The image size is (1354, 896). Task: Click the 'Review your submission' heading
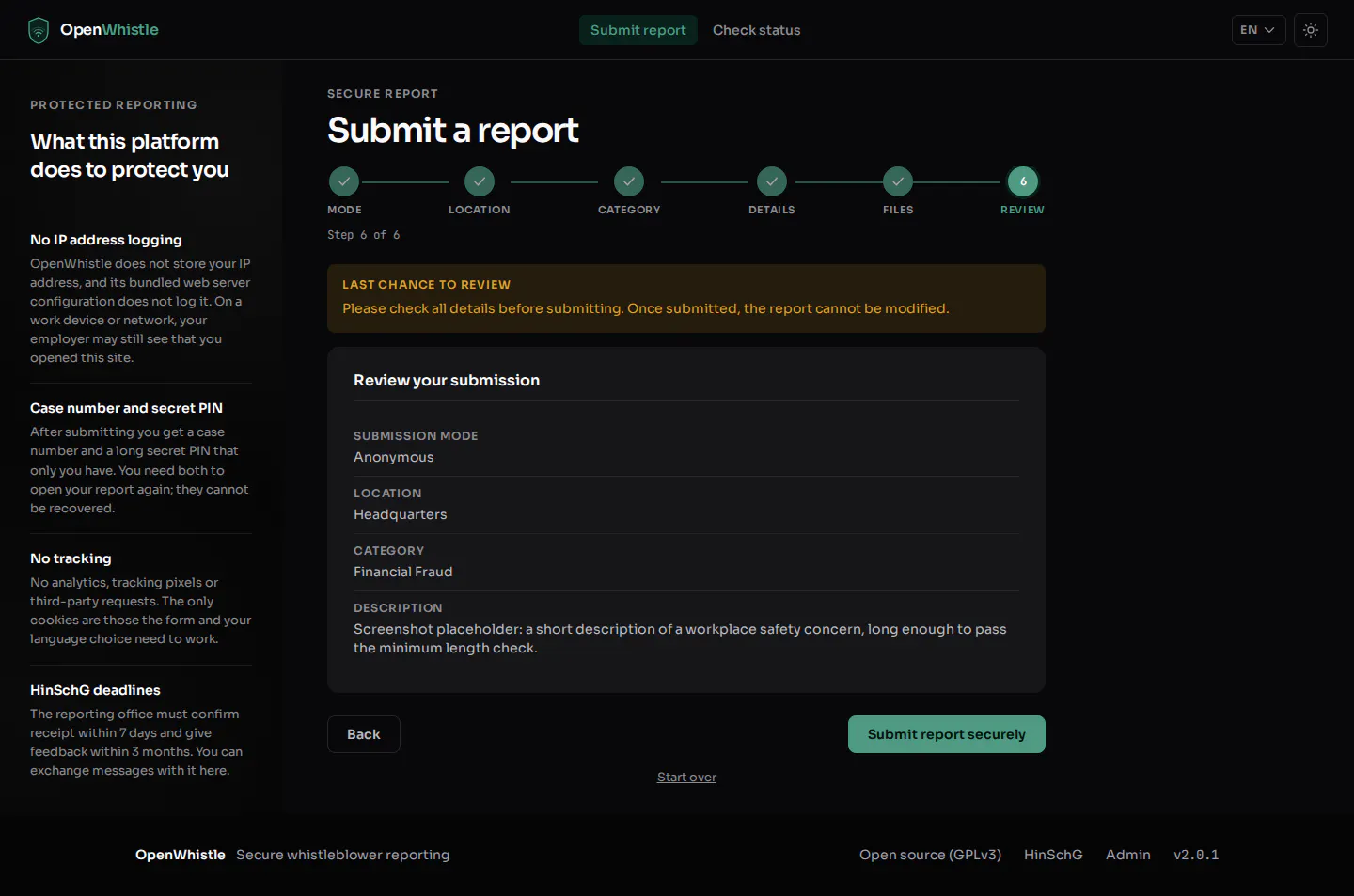tap(447, 380)
